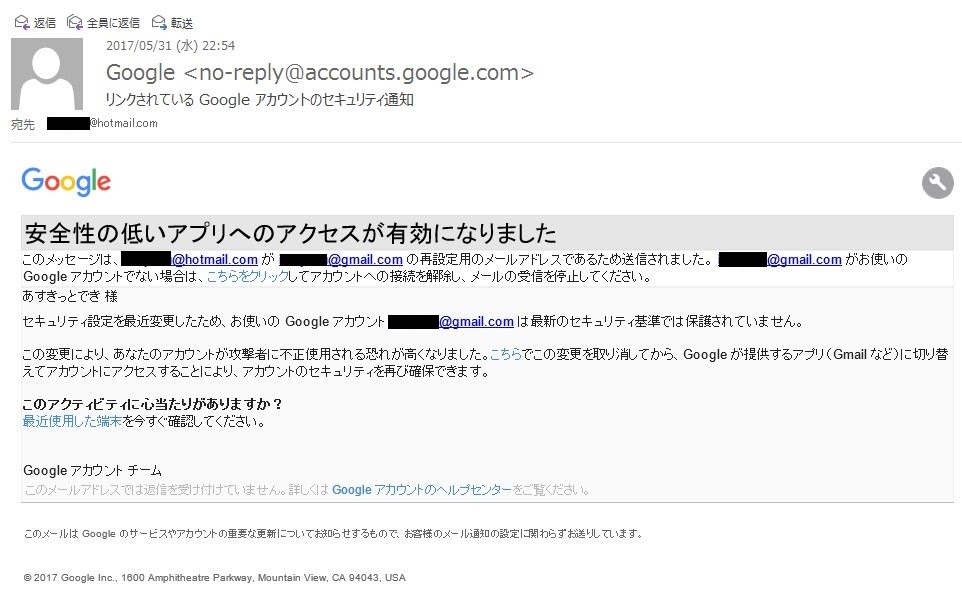The height and width of the screenshot is (590, 962).
Task: Click the email subject line セキュリティ通知
Action: [x=260, y=100]
